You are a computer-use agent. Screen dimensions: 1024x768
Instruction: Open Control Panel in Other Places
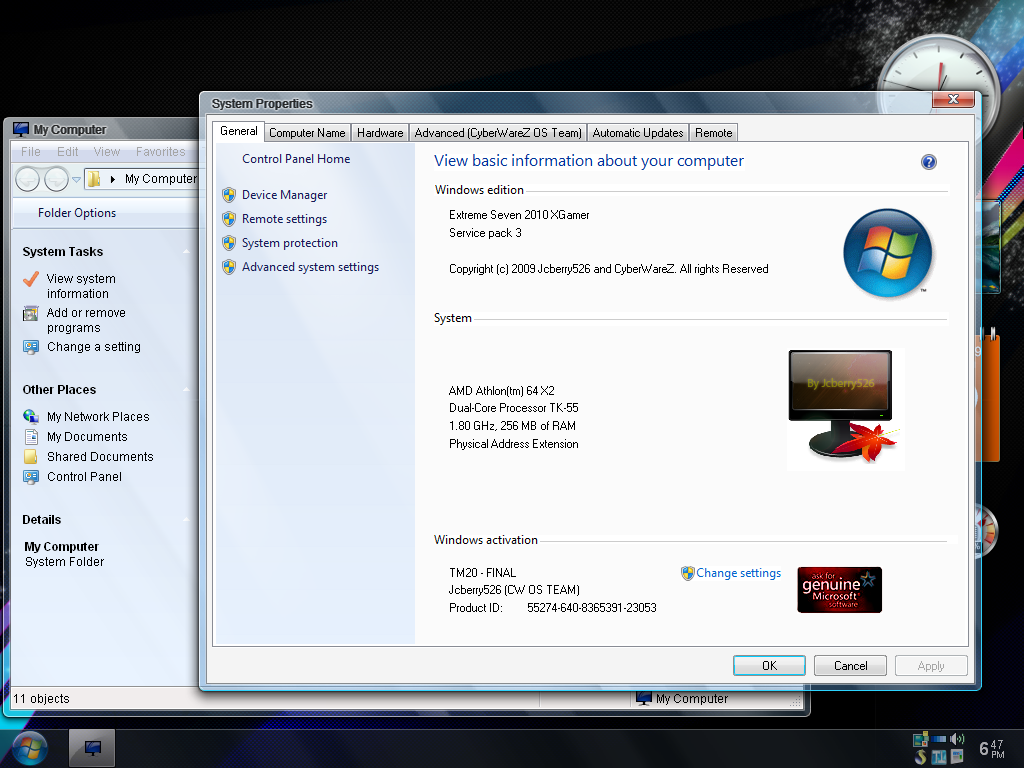point(84,477)
